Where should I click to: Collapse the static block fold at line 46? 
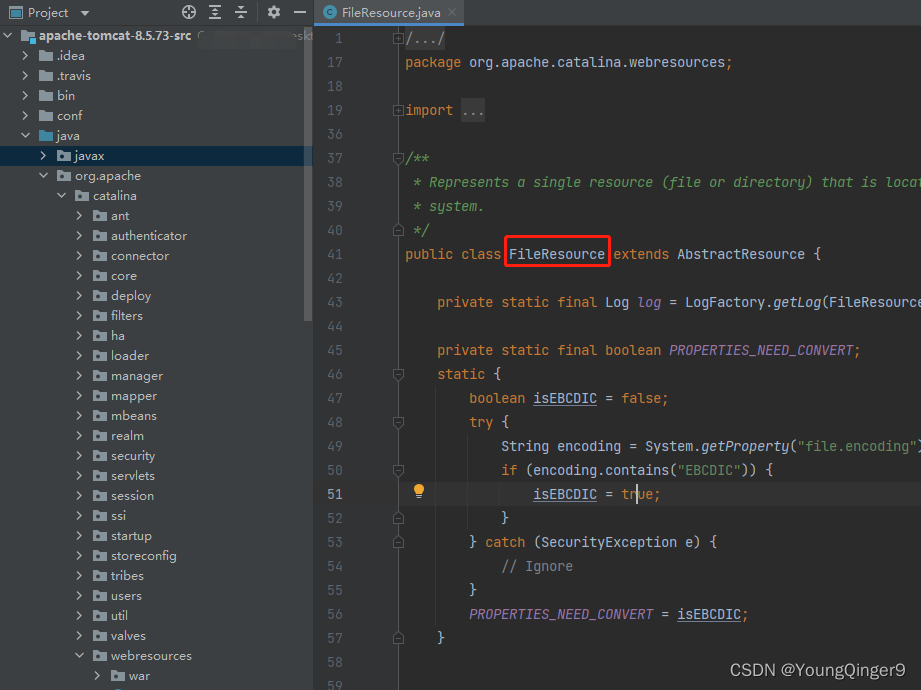point(398,375)
